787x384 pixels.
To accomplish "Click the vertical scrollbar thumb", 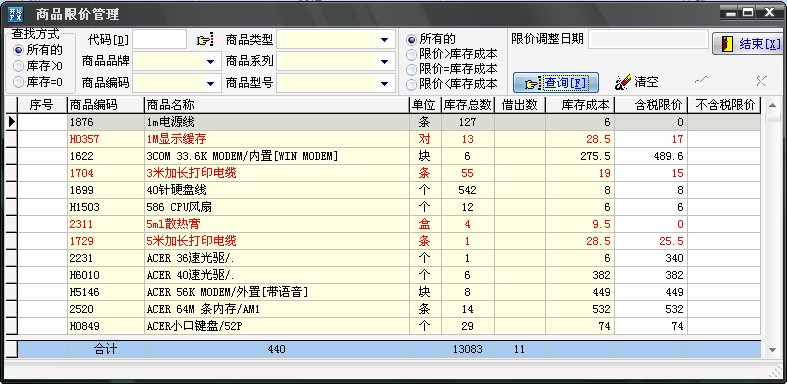I will 773,117.
